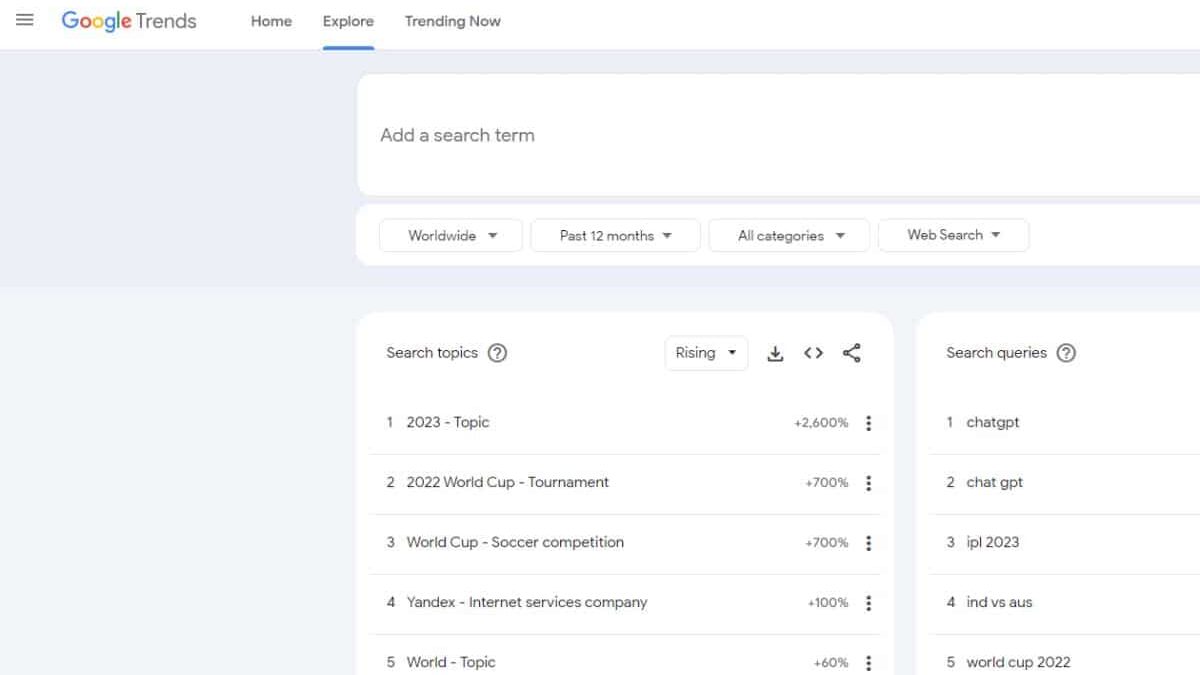
Task: Open the world cup 2022 query
Action: pyautogui.click(x=1018, y=662)
